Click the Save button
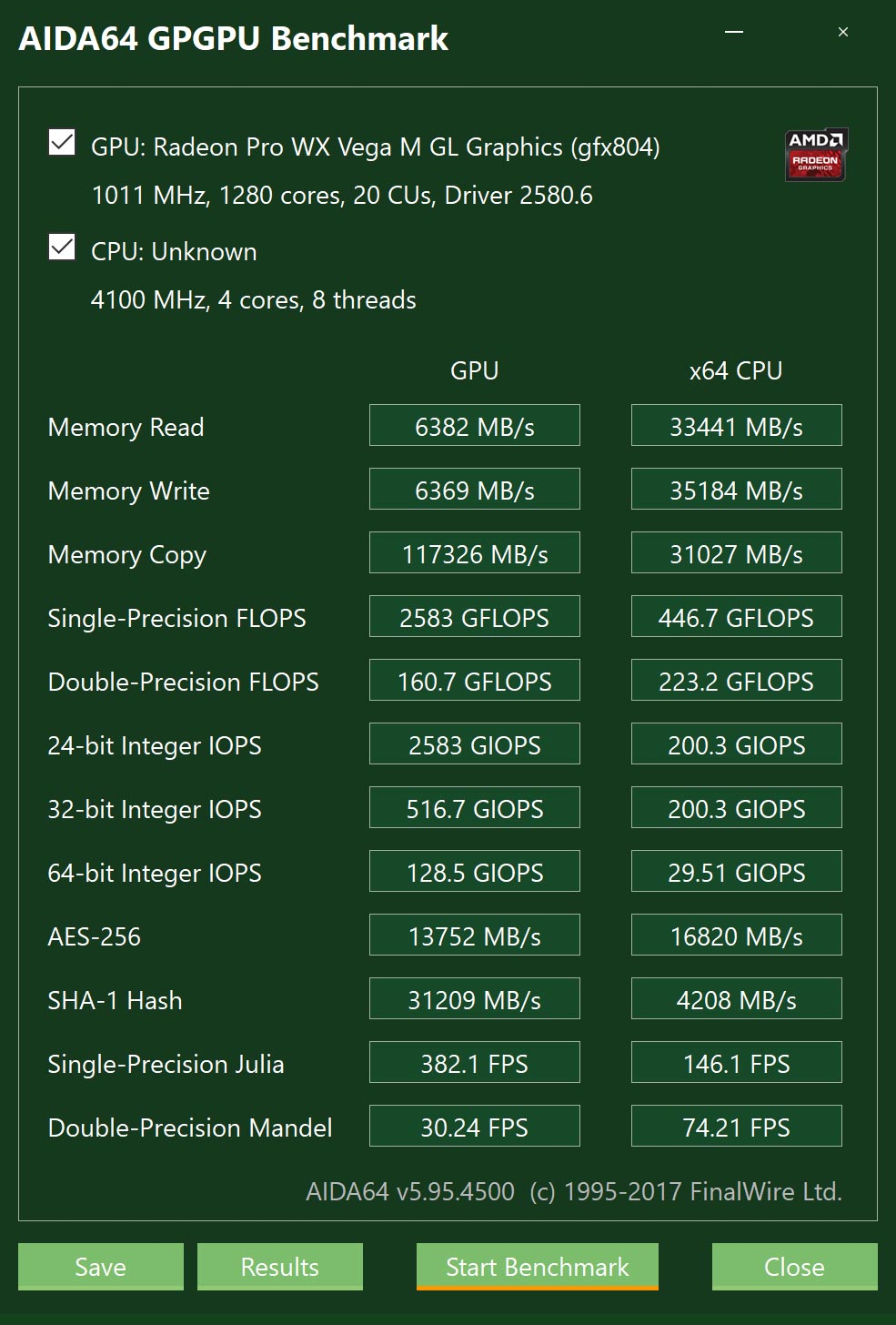The height and width of the screenshot is (1325, 896). coord(101,1267)
